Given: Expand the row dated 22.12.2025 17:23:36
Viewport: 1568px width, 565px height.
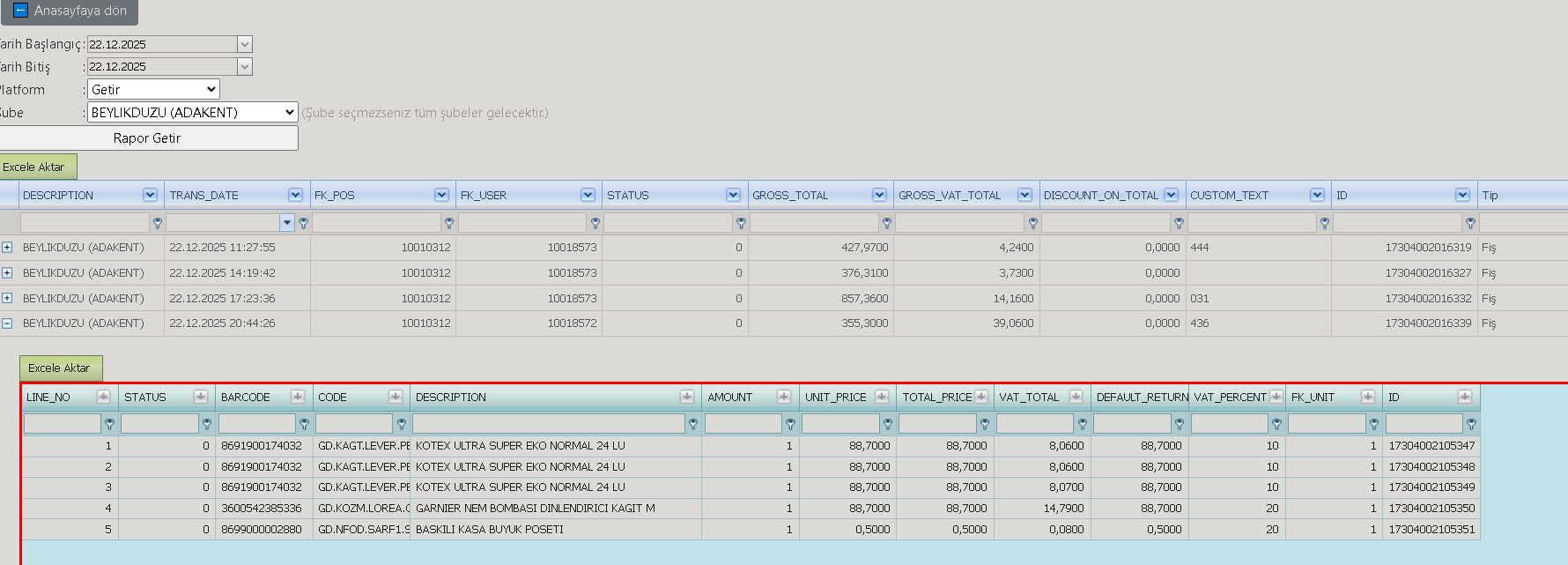Looking at the screenshot, I should [x=7, y=298].
